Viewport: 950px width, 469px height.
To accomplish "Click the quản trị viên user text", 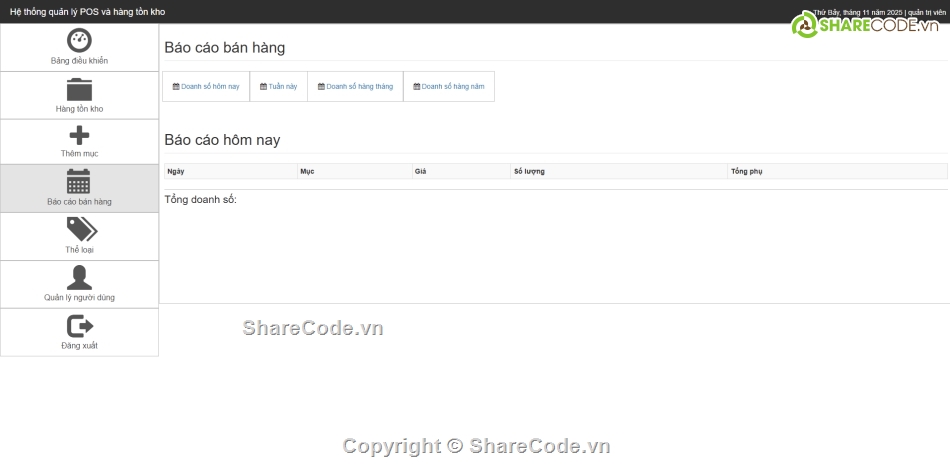I will (926, 12).
